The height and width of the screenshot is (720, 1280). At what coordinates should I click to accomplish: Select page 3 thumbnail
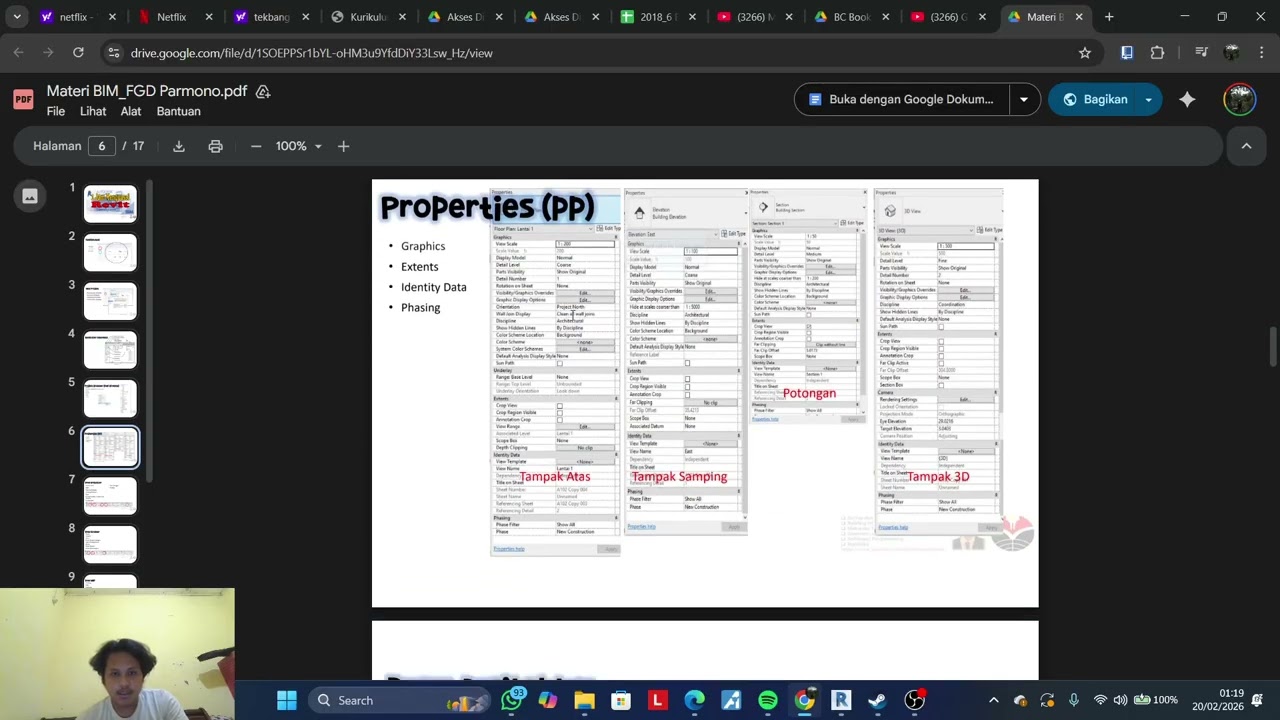pos(110,301)
